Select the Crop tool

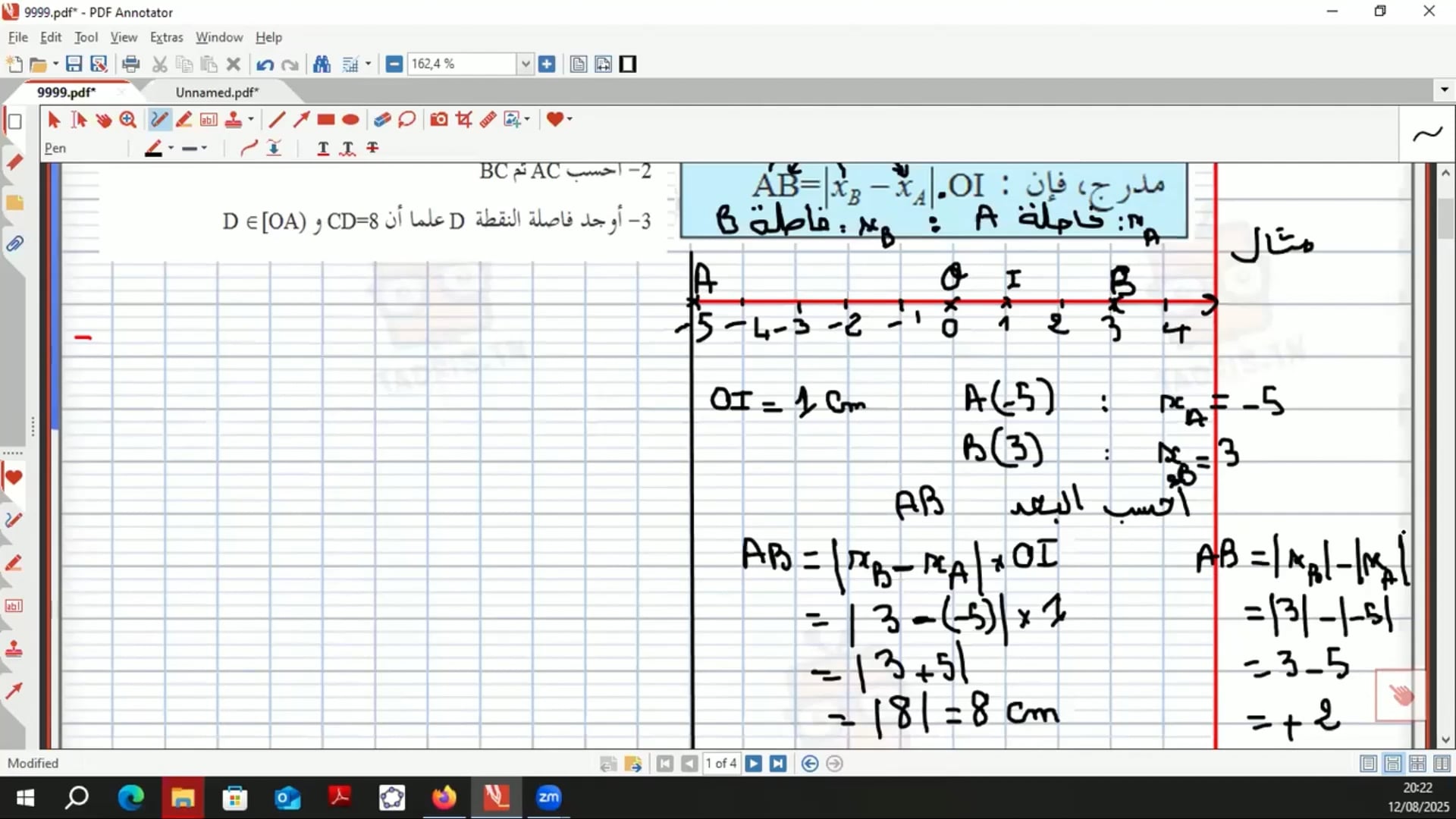click(x=463, y=119)
